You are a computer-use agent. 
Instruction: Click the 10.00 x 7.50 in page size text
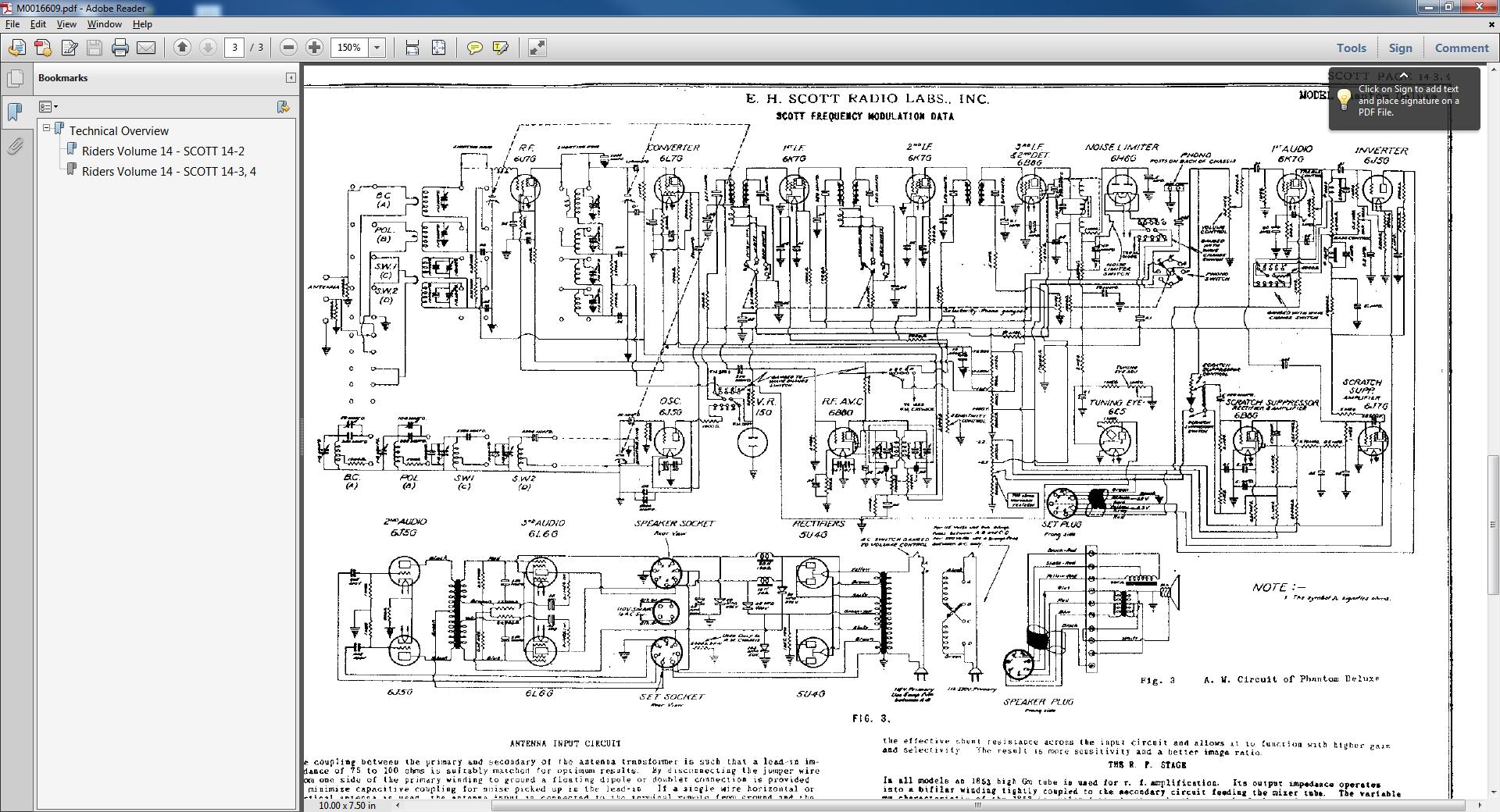tap(347, 805)
